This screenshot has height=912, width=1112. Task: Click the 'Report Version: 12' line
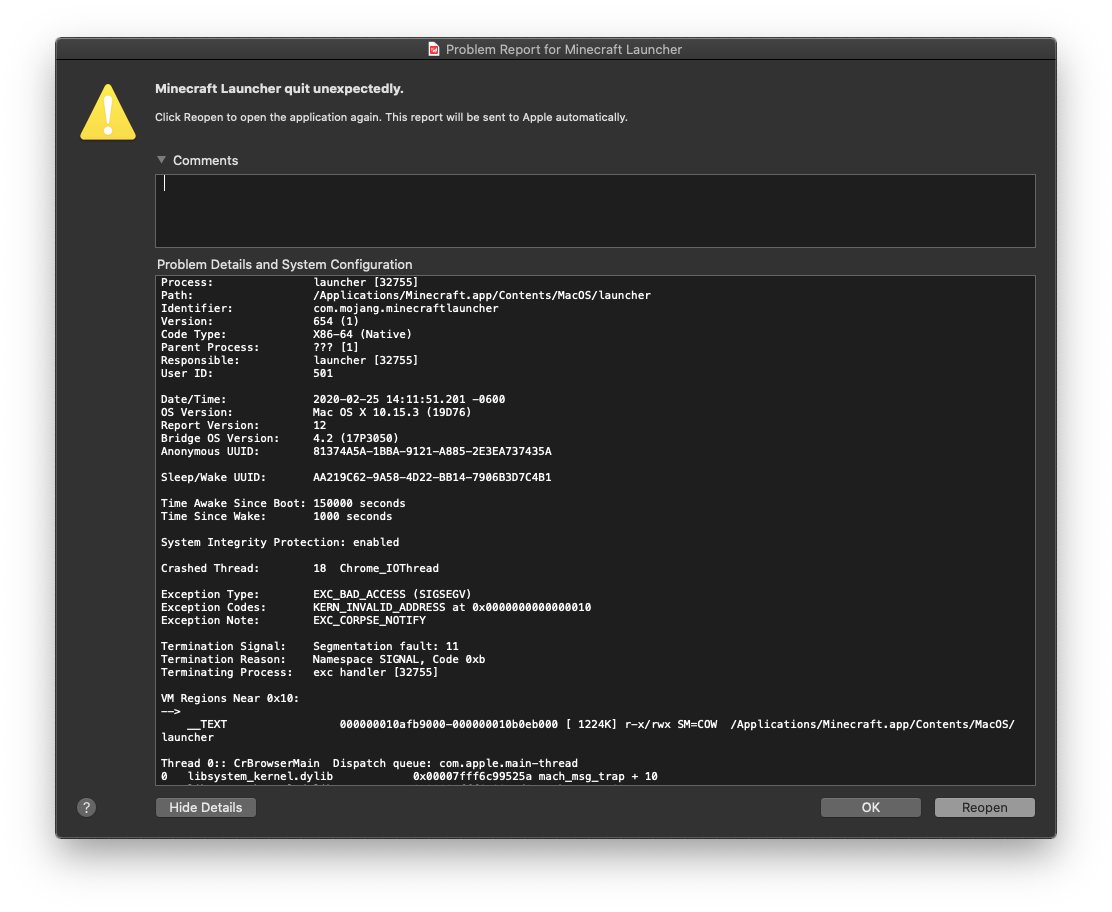(x=243, y=426)
